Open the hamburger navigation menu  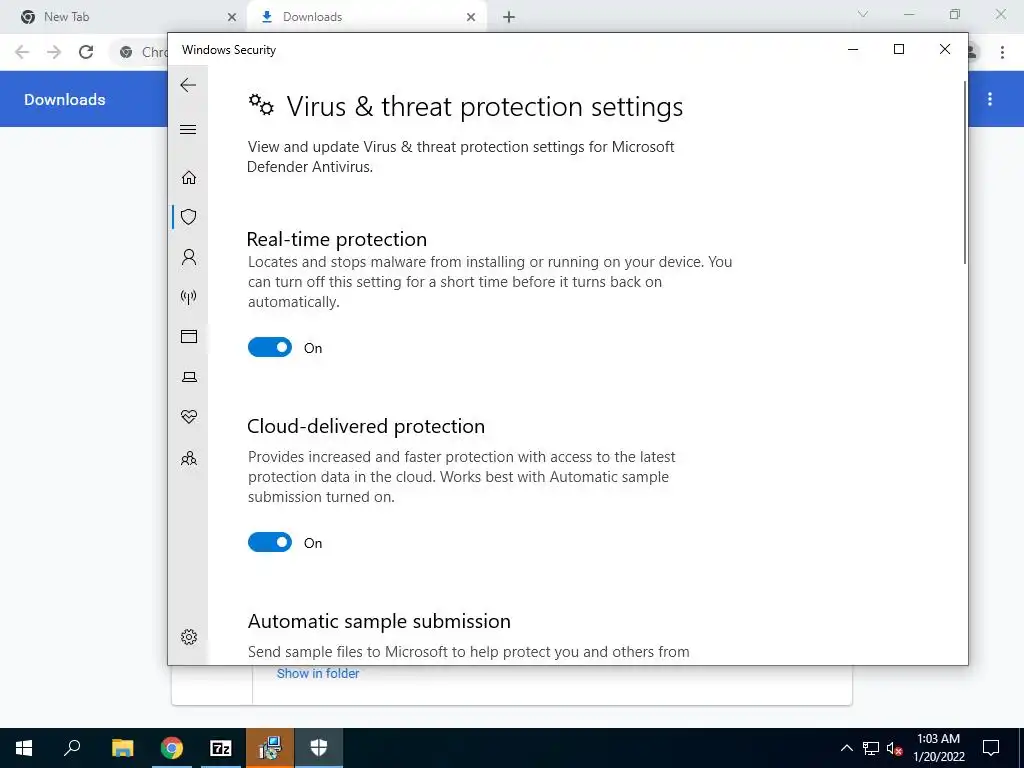pyautogui.click(x=188, y=129)
